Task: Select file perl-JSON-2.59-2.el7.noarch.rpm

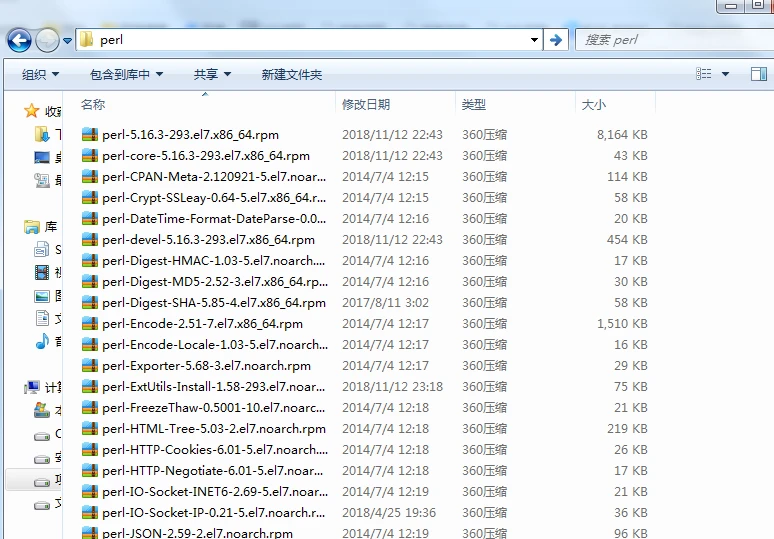Action: point(197,533)
